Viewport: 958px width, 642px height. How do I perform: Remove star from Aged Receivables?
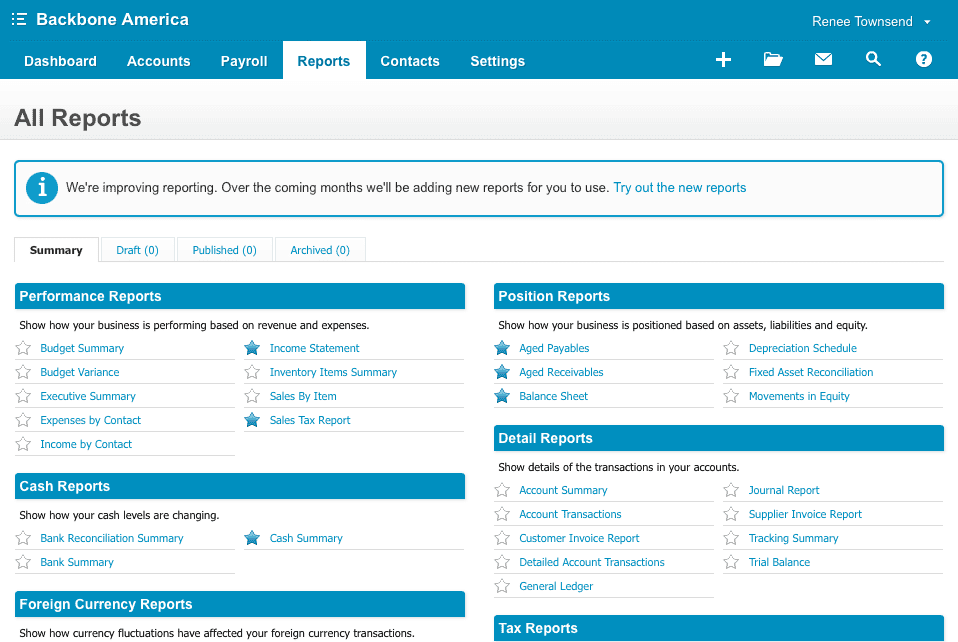(502, 372)
